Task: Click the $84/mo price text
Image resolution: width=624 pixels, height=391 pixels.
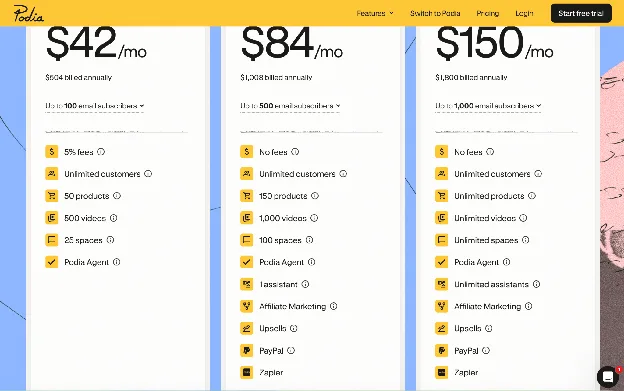Action: (x=292, y=43)
